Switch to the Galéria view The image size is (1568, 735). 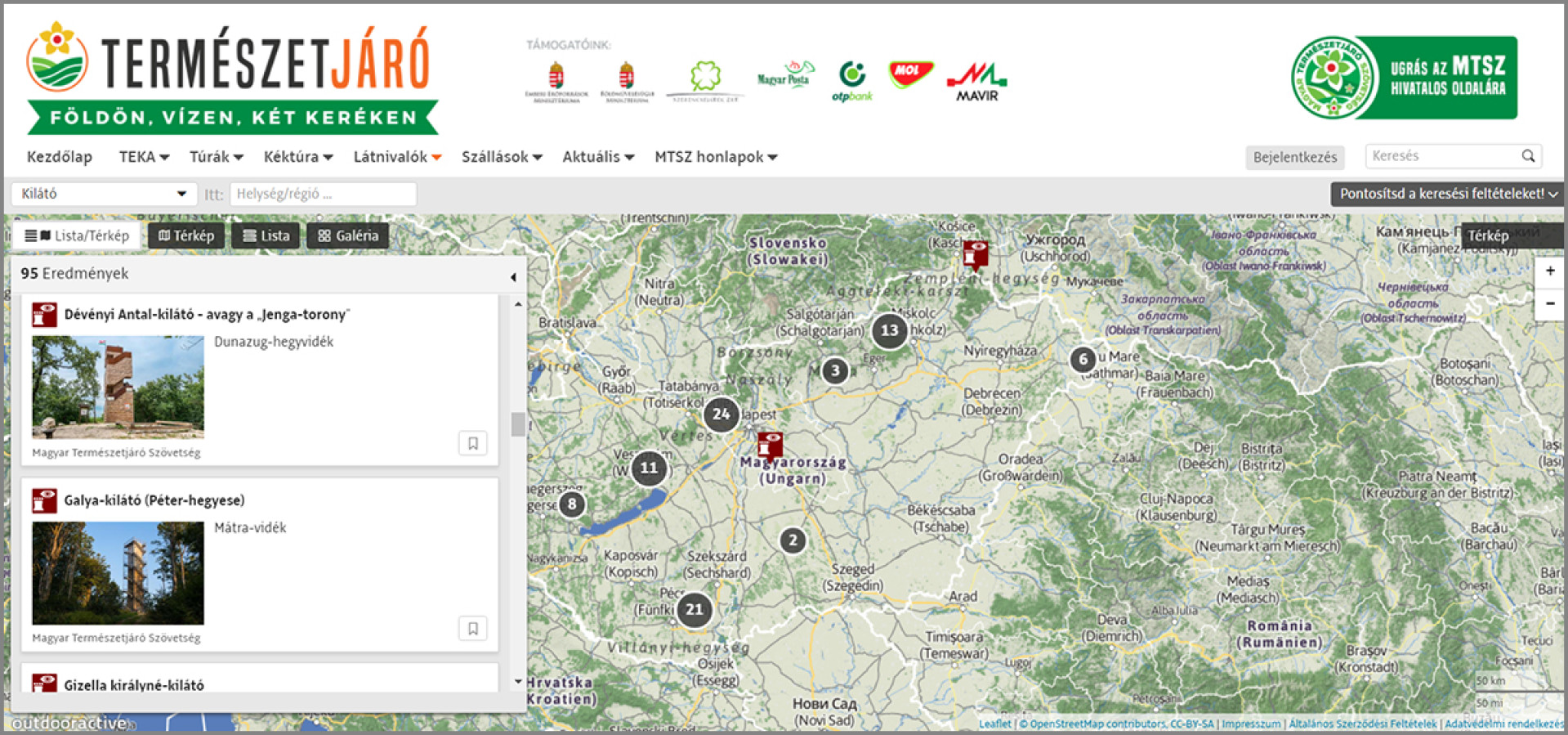point(347,235)
